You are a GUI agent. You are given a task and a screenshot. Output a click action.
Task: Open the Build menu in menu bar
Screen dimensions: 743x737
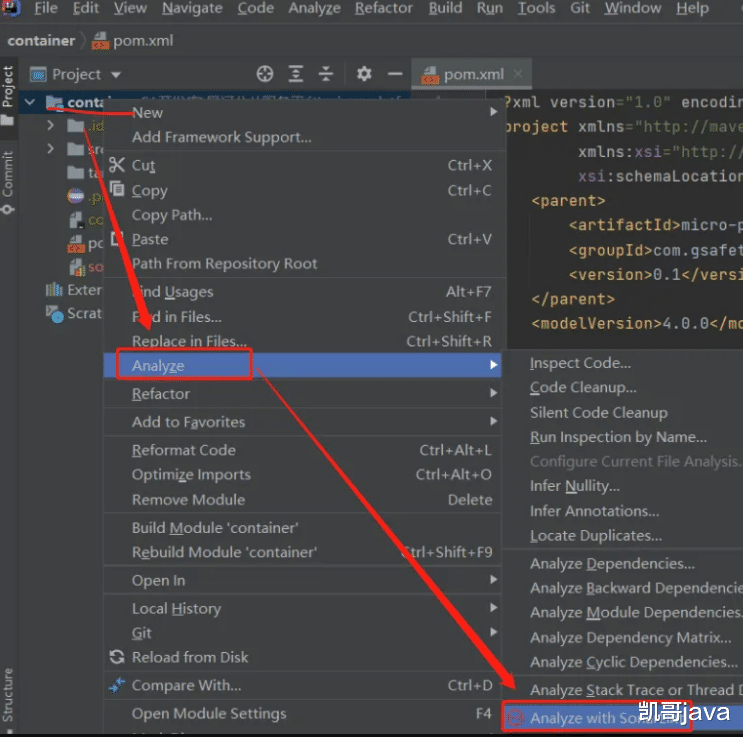[x=445, y=8]
